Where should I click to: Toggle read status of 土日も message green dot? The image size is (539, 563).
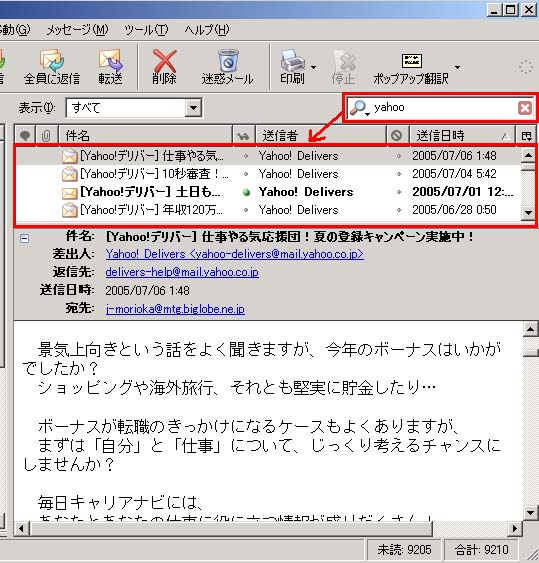pos(246,192)
